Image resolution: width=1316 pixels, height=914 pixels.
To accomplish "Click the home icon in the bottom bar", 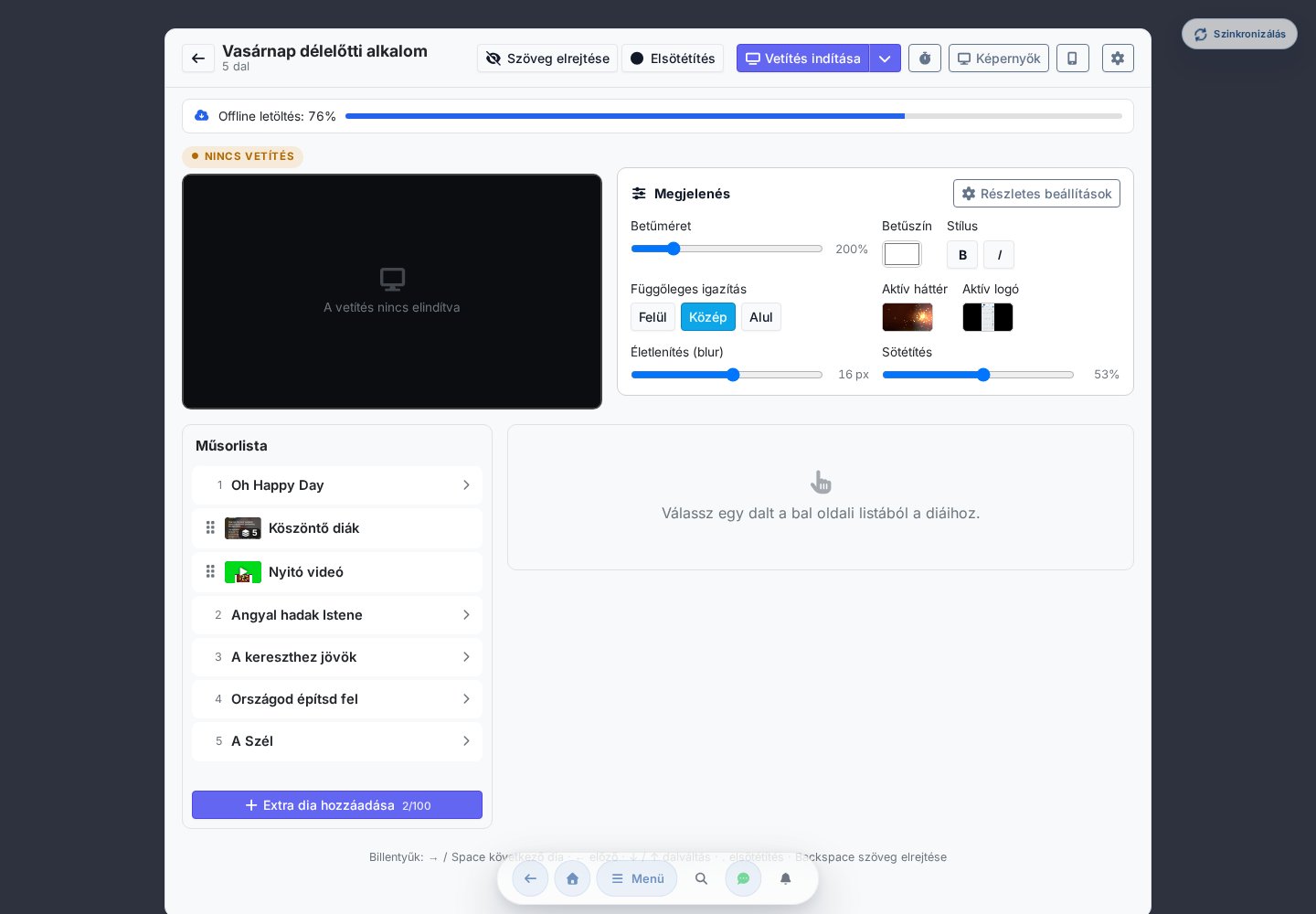I will [572, 878].
